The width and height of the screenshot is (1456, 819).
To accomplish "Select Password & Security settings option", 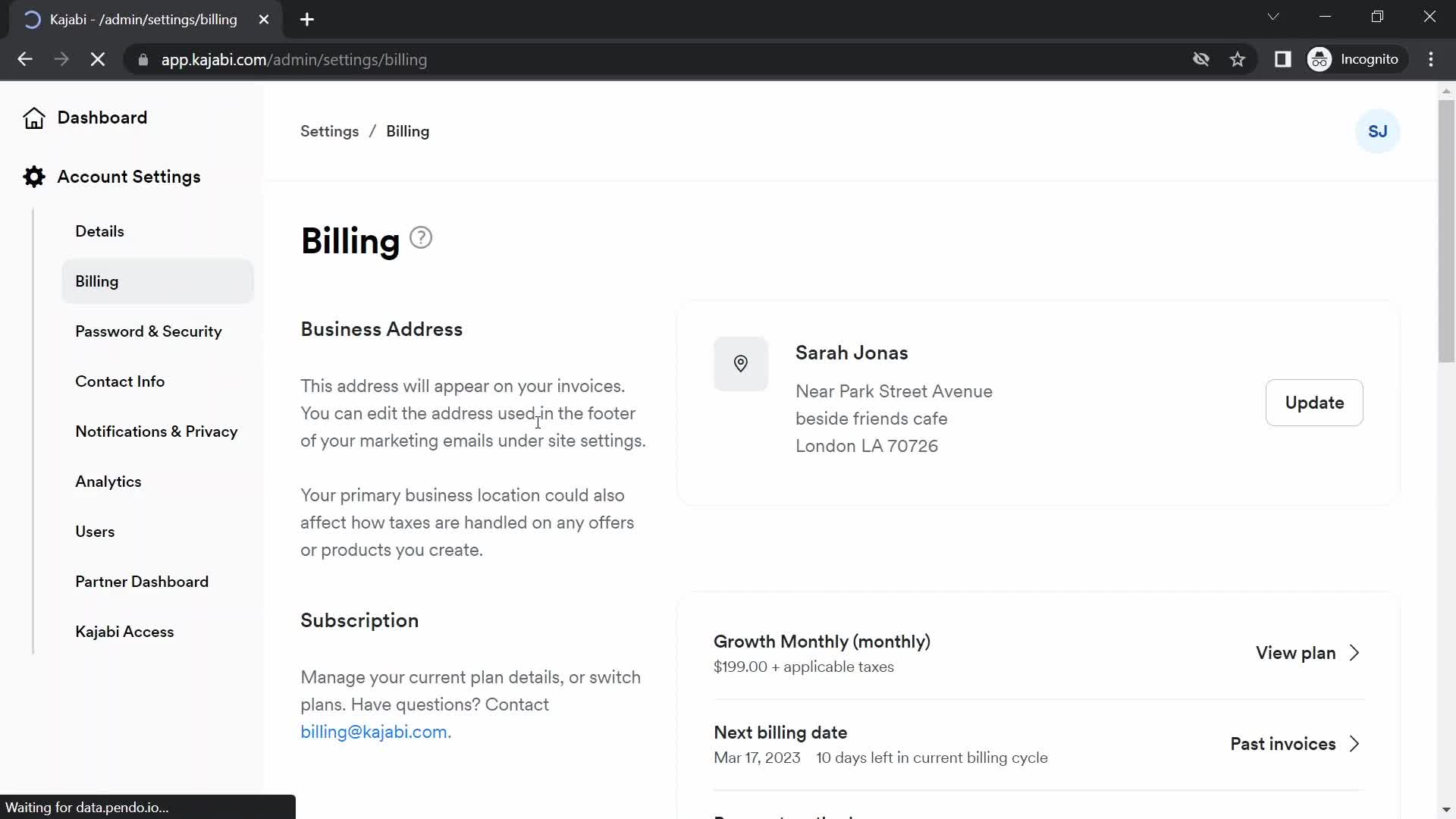I will (x=149, y=331).
